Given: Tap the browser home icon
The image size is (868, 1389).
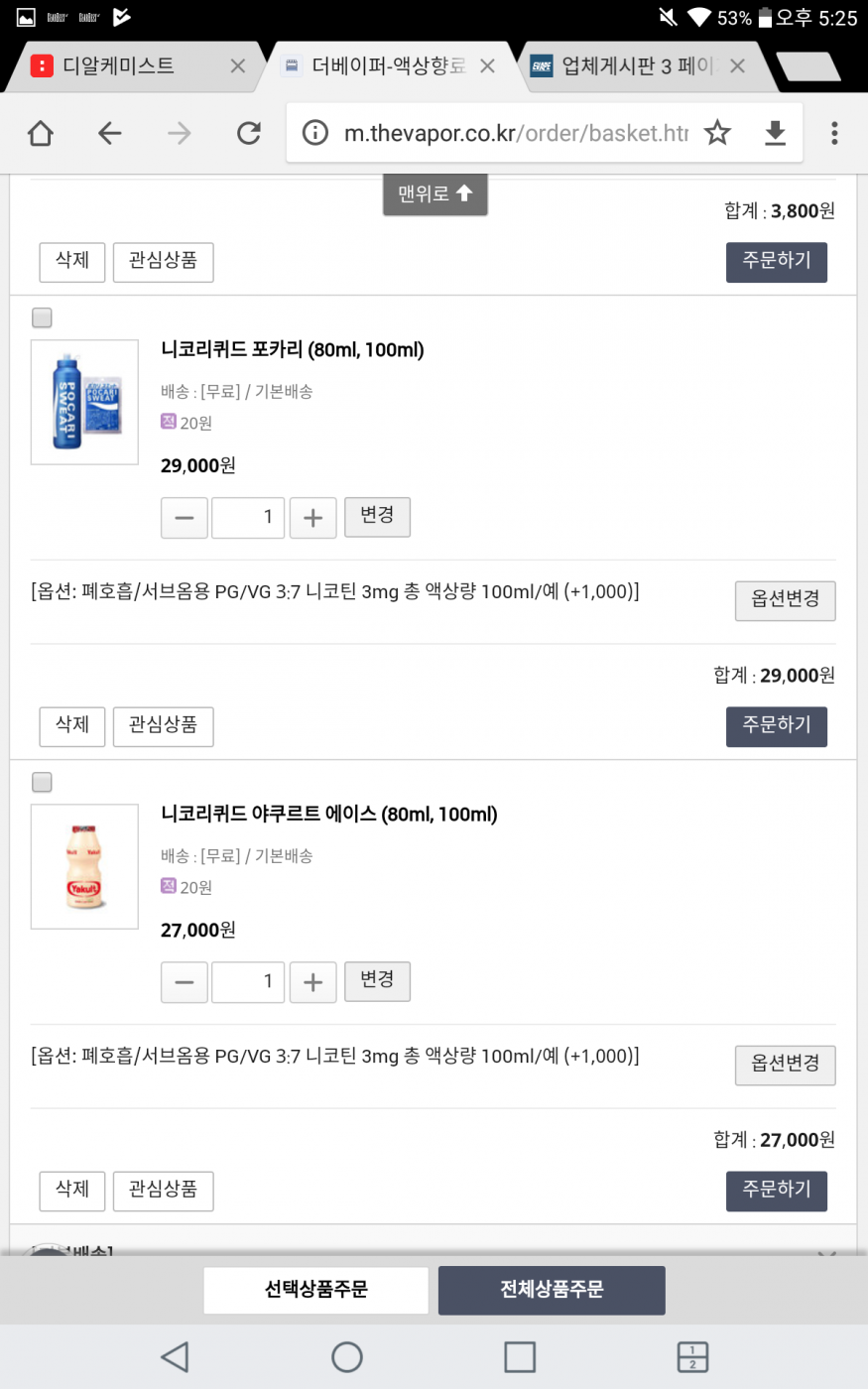Looking at the screenshot, I should pos(41,133).
